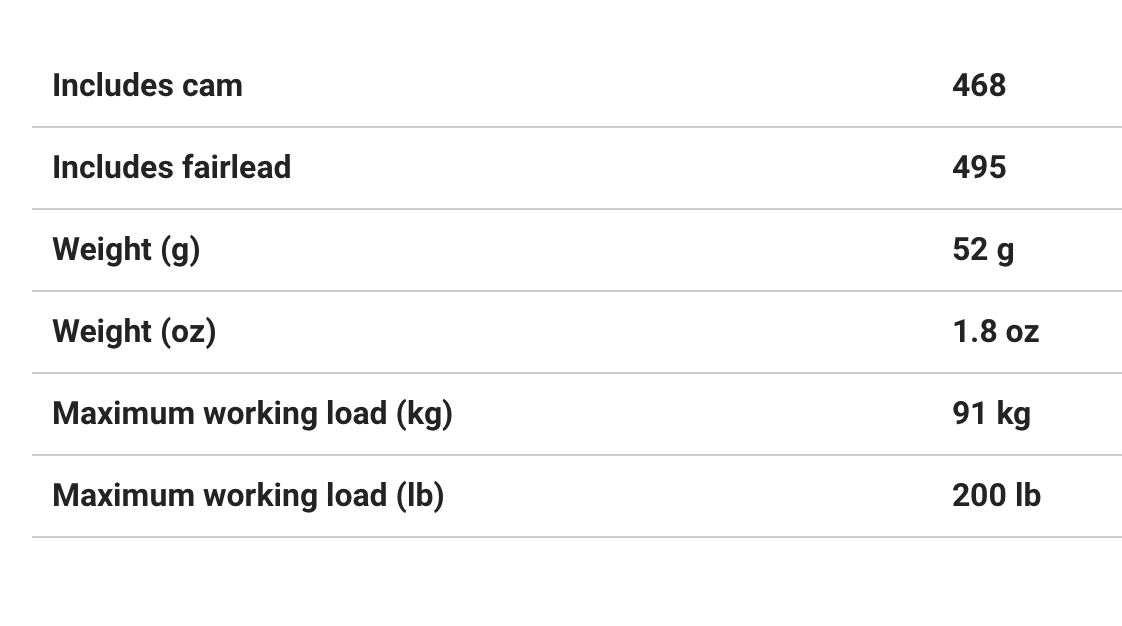Open part number 468

click(x=978, y=86)
